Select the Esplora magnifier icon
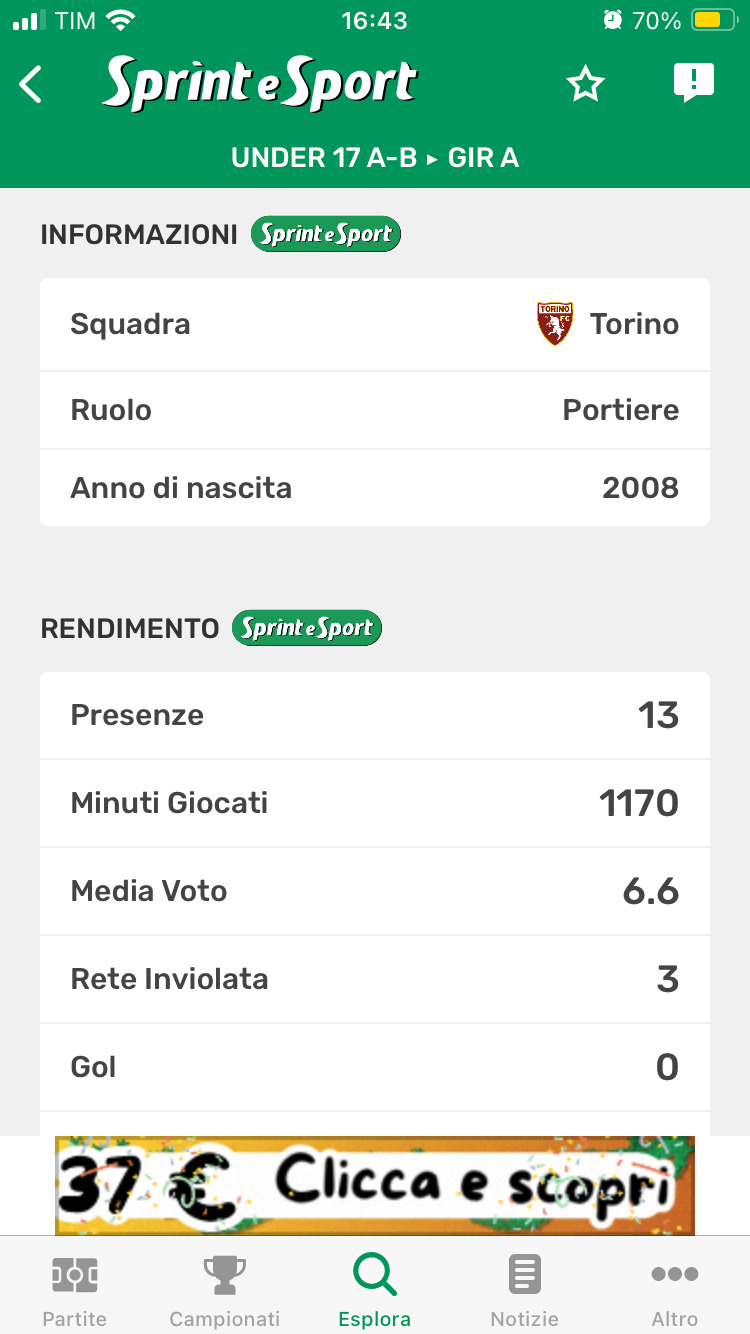The image size is (750, 1334). click(375, 1276)
